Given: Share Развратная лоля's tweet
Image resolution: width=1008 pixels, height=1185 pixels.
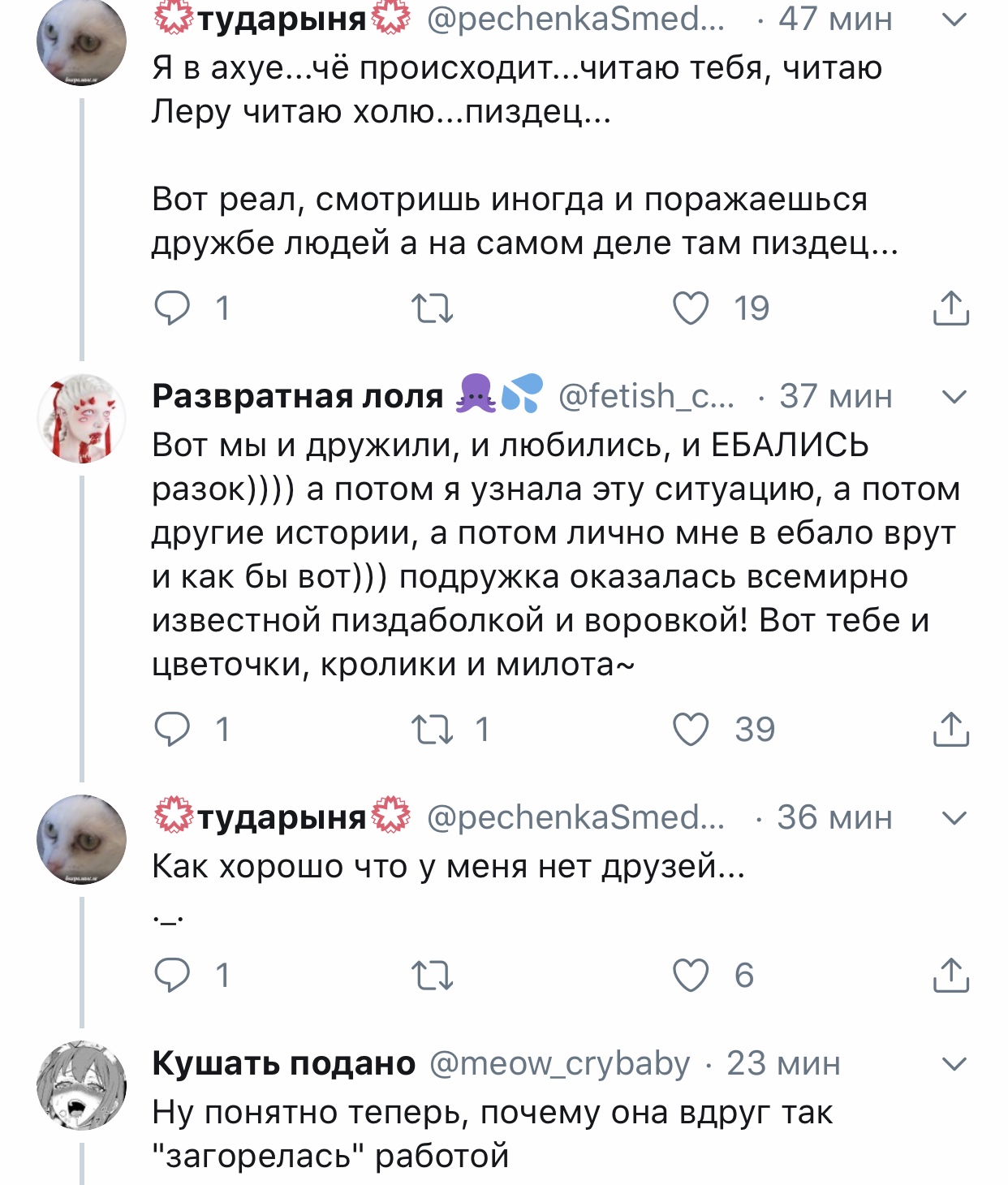Looking at the screenshot, I should click(x=950, y=729).
